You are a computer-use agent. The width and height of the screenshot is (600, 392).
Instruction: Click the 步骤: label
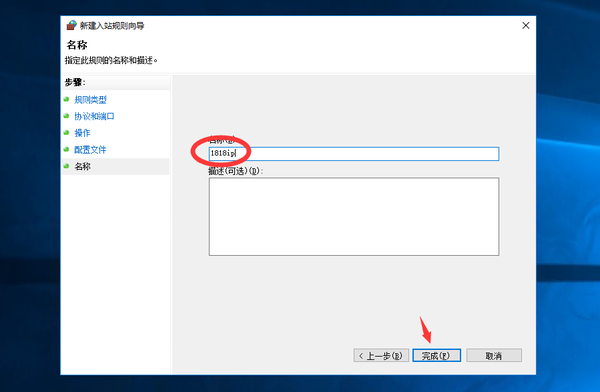pyautogui.click(x=75, y=82)
